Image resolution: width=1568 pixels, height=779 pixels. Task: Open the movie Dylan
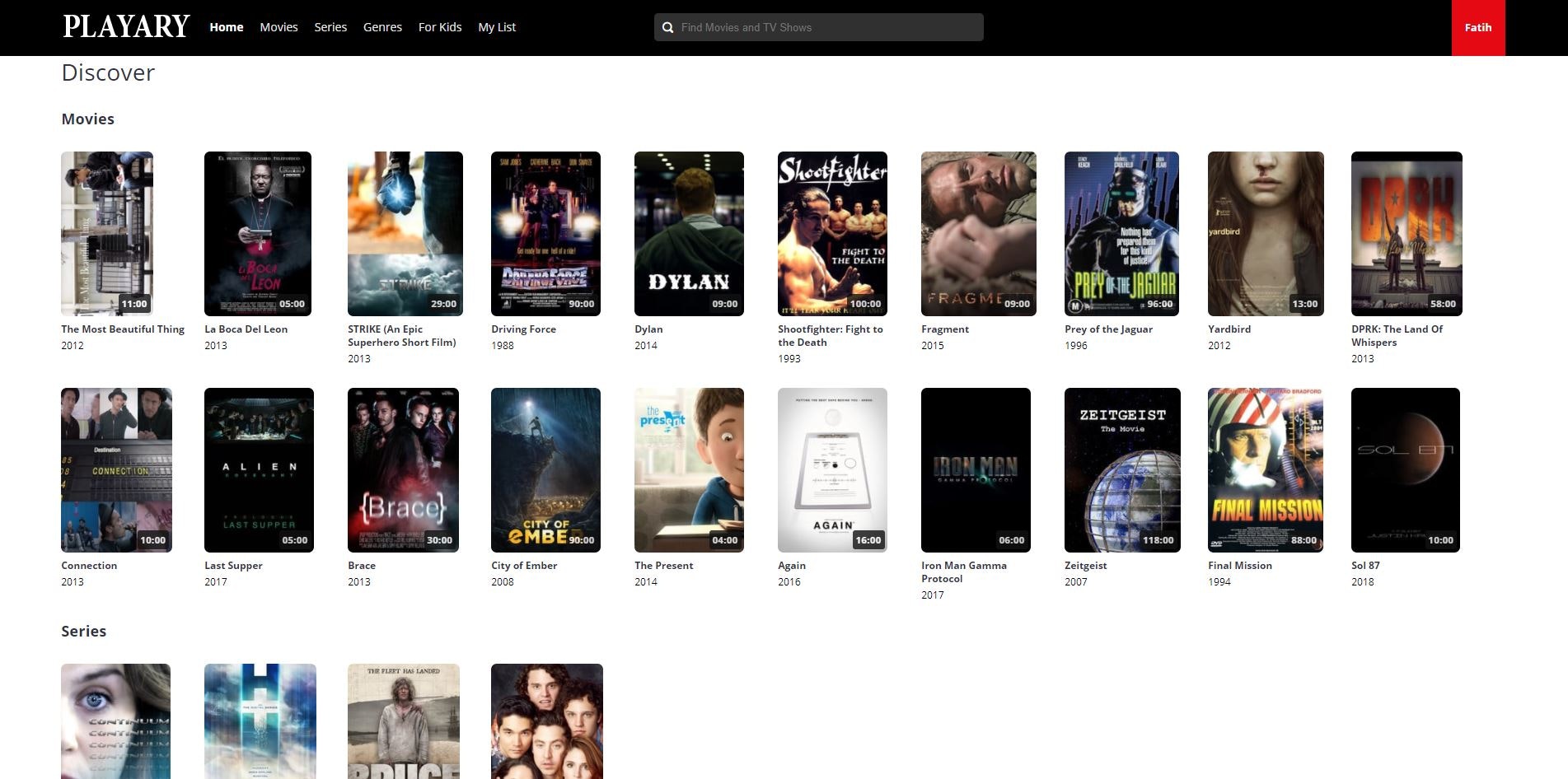(689, 233)
